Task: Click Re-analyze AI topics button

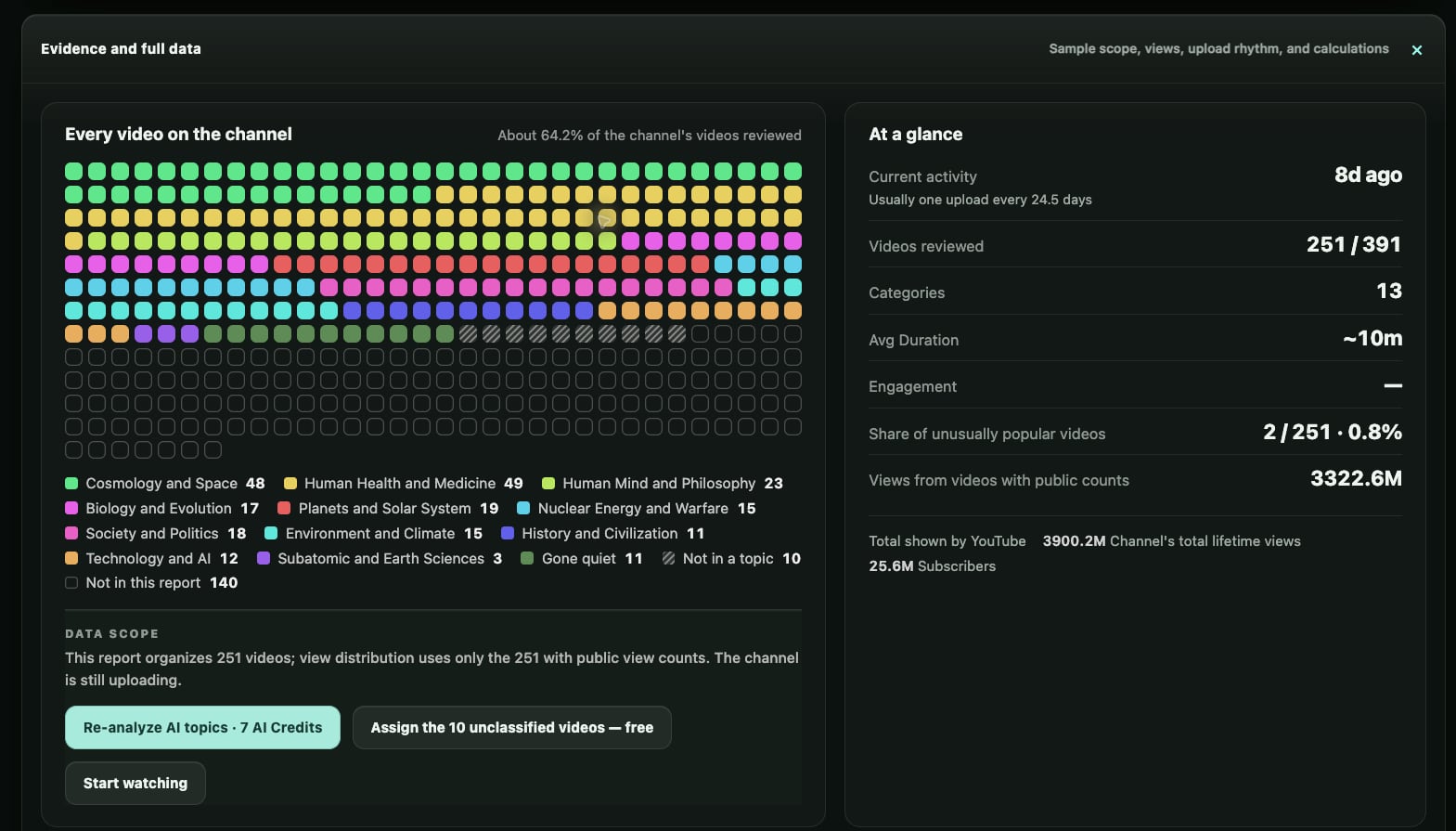Action: click(x=202, y=727)
